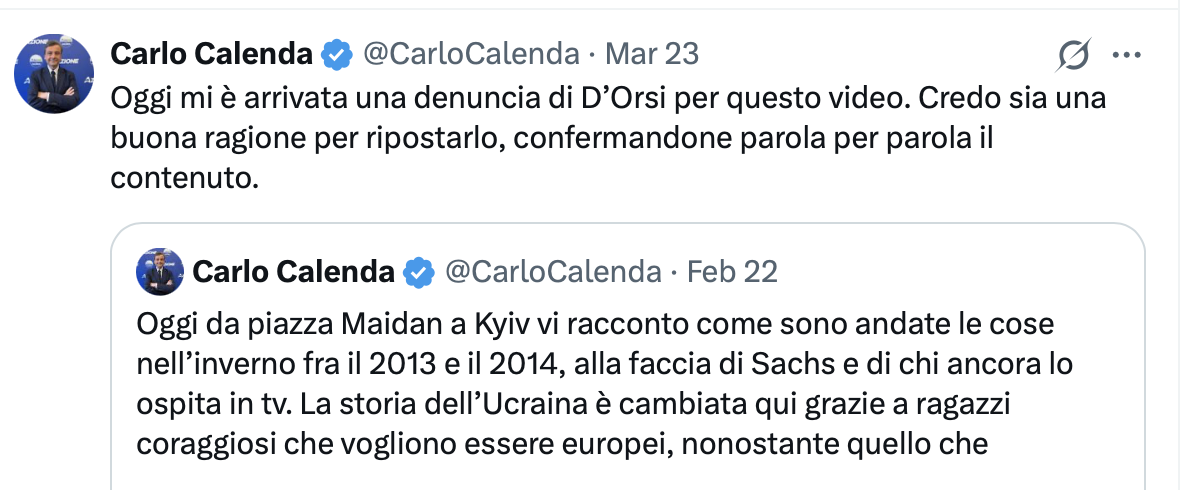Click the verified badge inside the quoted post
1194x490 pixels.
click(x=418, y=272)
